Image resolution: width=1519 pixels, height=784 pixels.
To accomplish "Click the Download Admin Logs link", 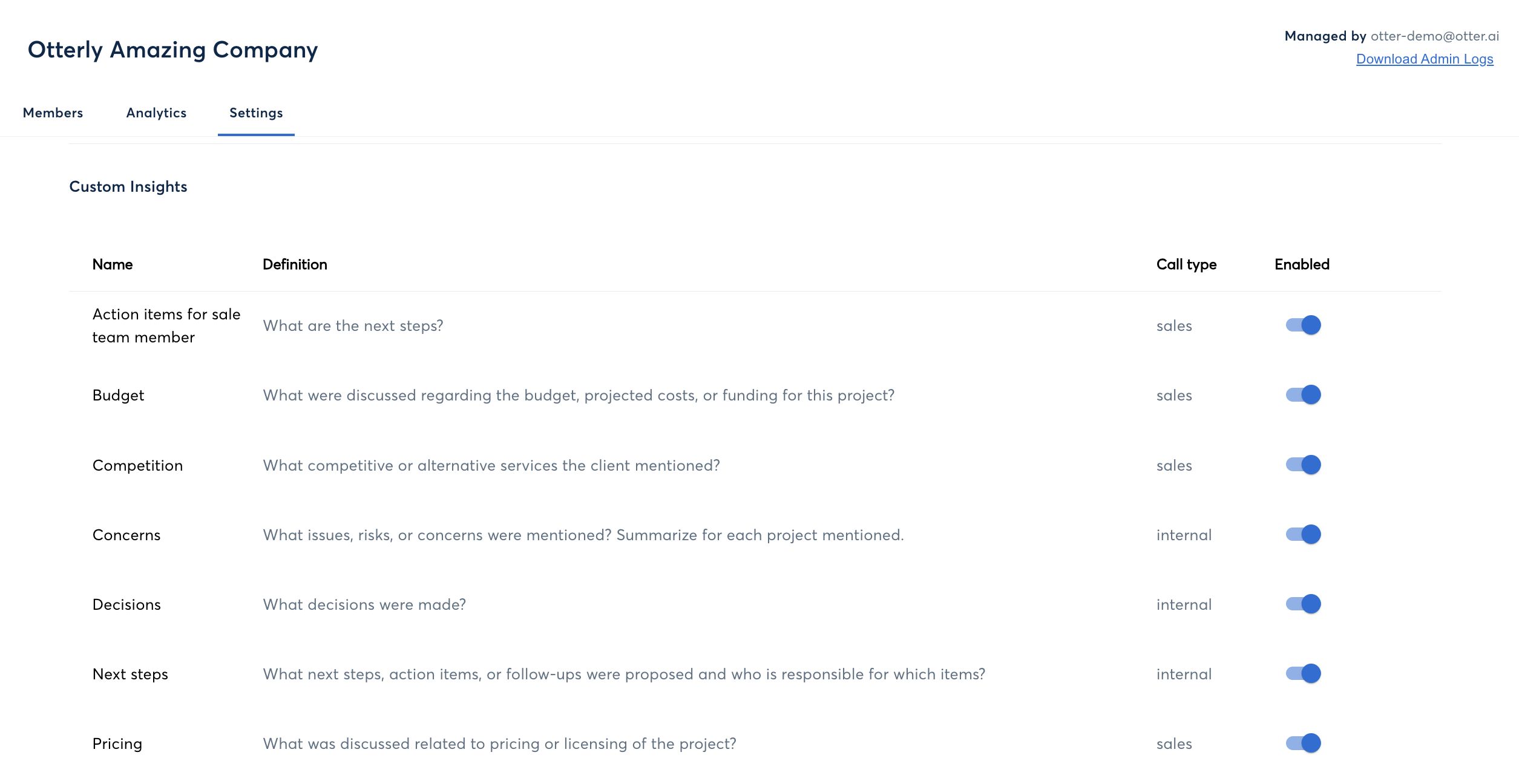I will point(1425,59).
